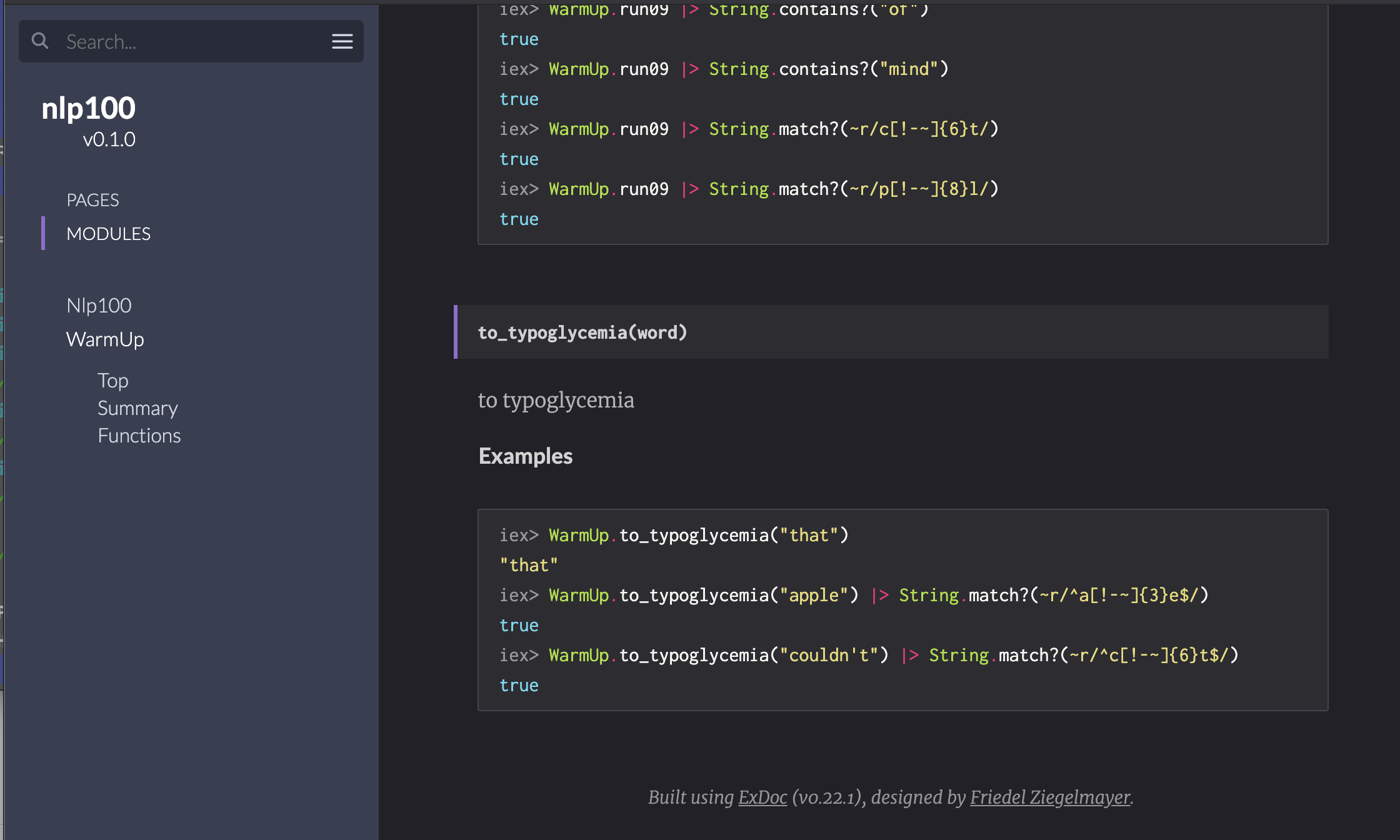1400x840 pixels.
Task: Switch to the MODULES tab
Action: click(108, 234)
